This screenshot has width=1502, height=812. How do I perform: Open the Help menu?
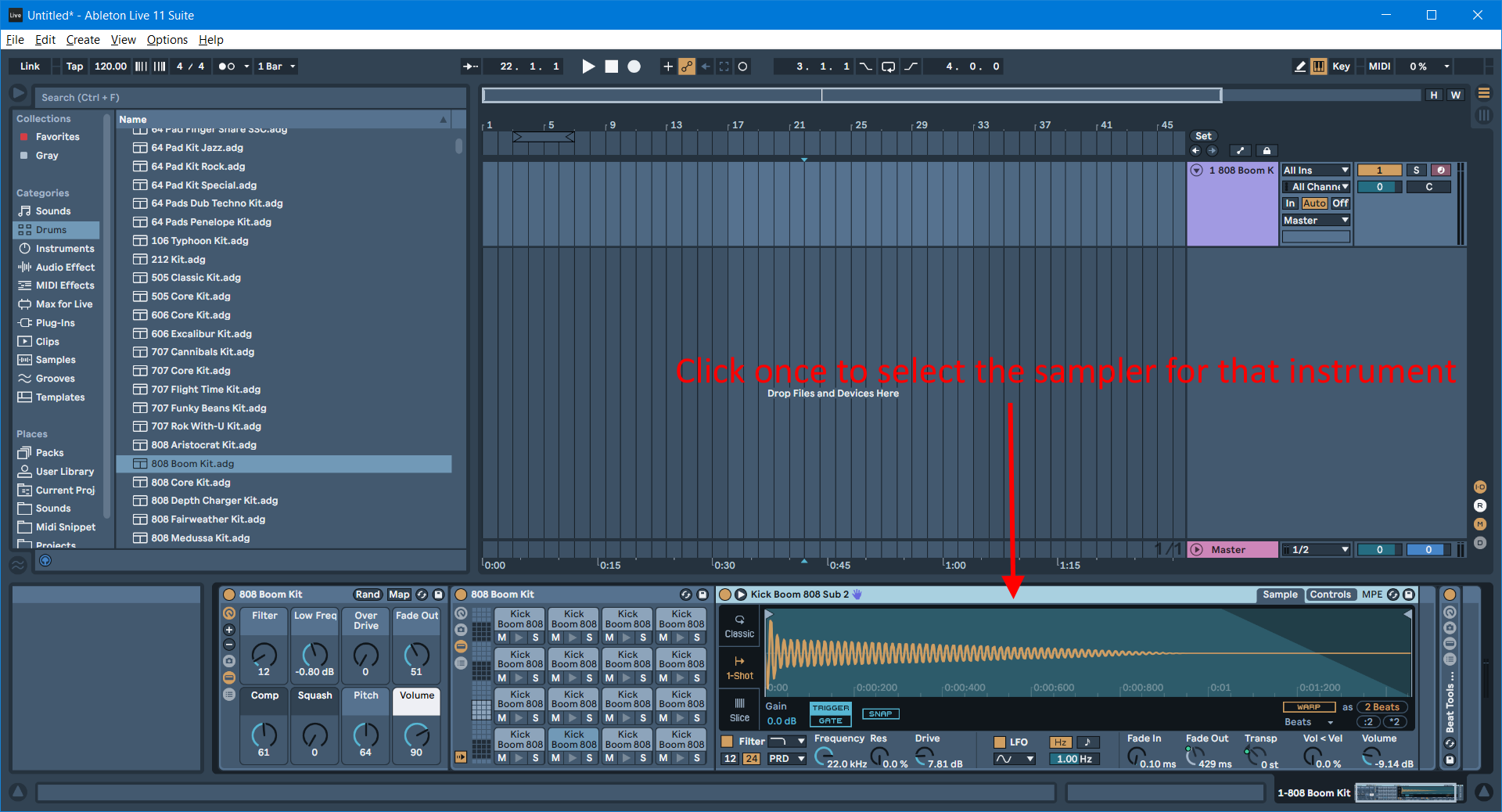210,40
